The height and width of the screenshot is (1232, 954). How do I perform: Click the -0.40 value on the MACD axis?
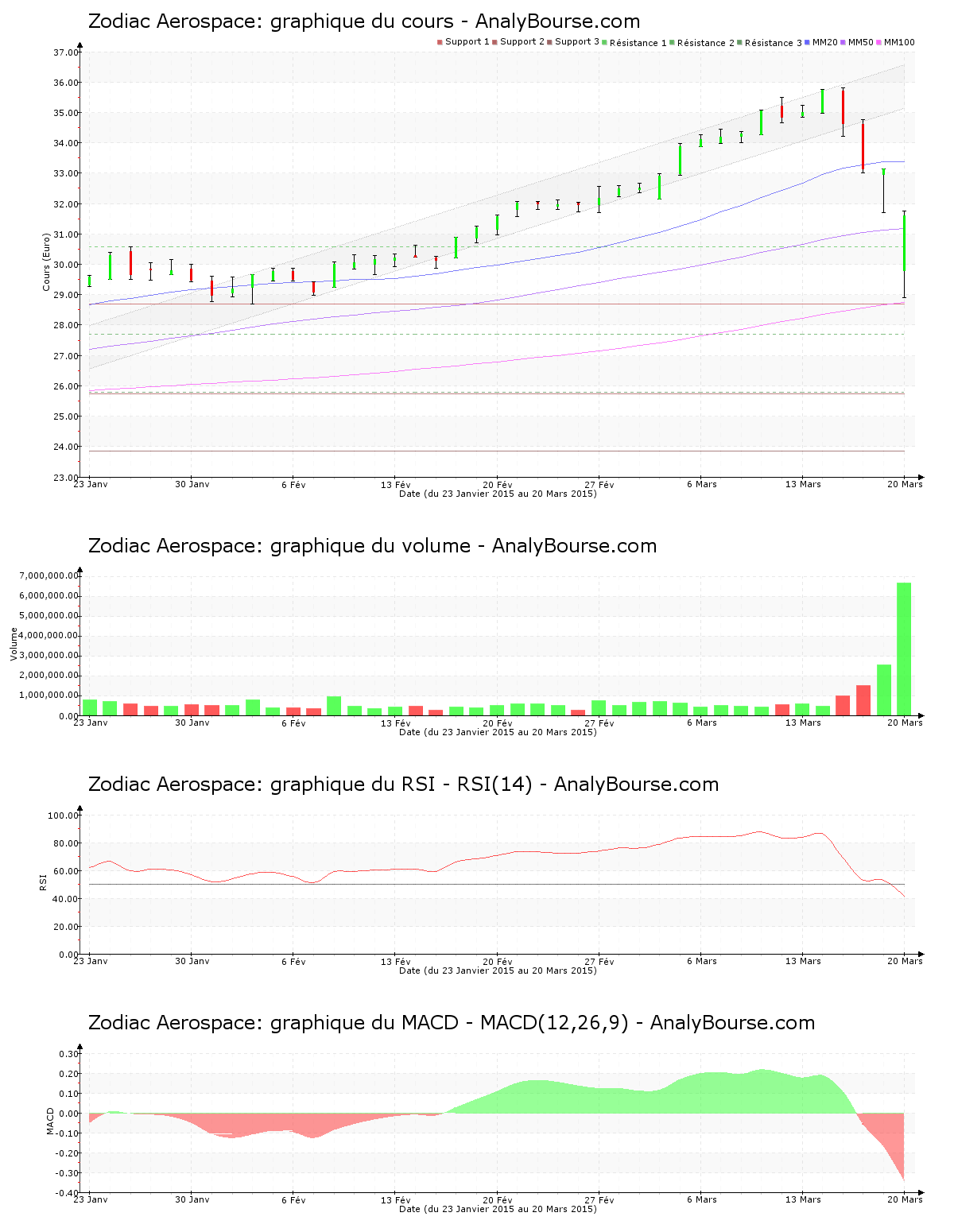click(x=67, y=1193)
